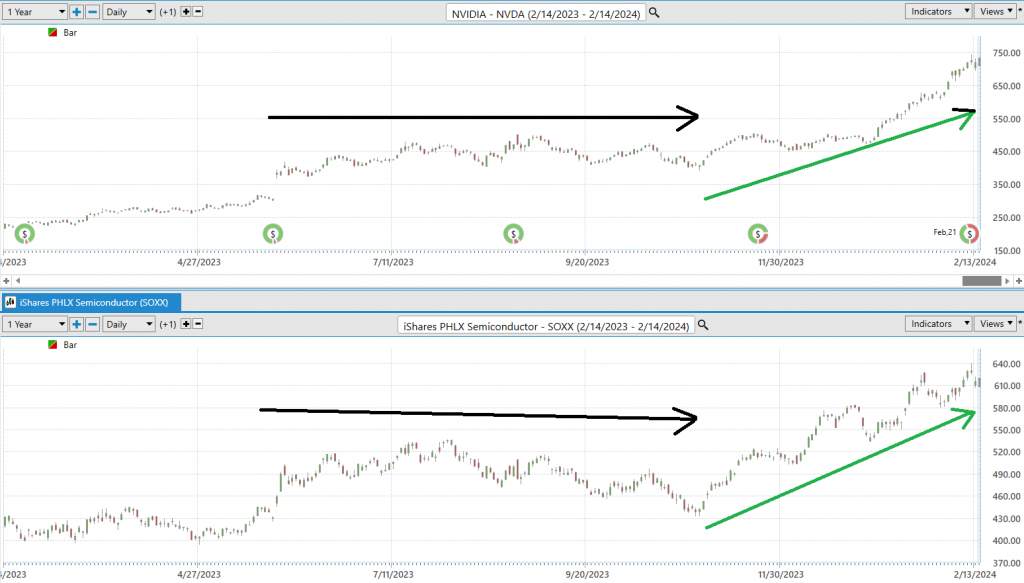Click the search magnifier next to SOXX symbol

pyautogui.click(x=703, y=324)
